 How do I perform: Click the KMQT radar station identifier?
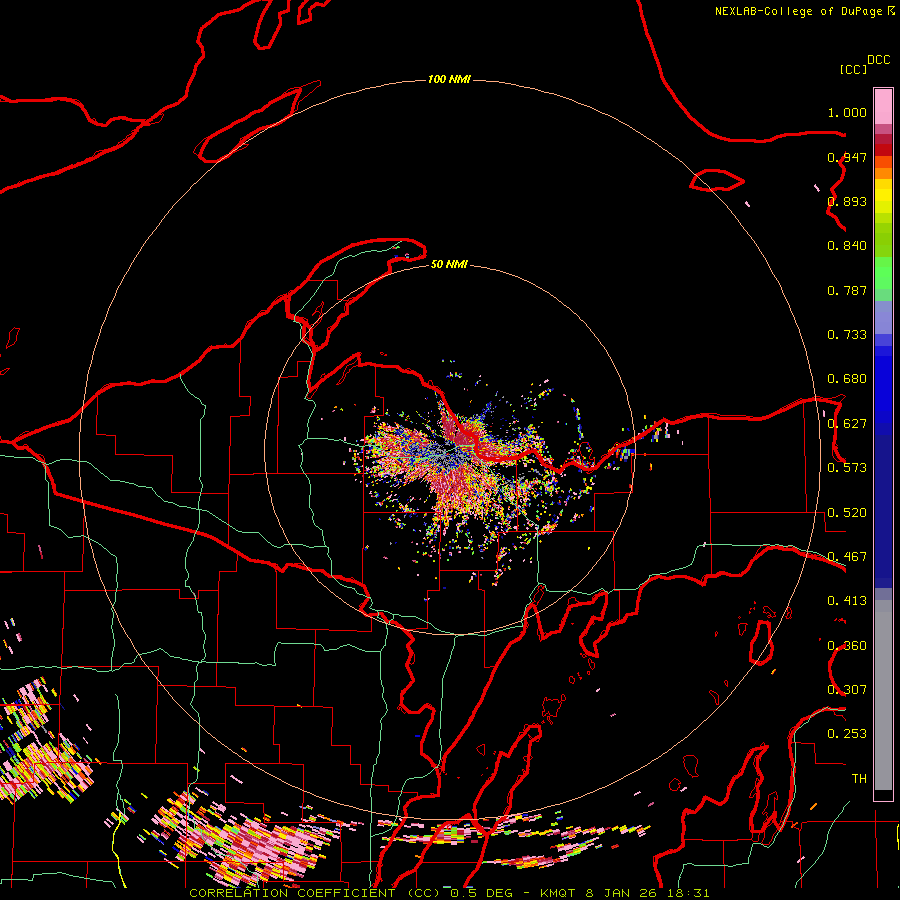[x=557, y=893]
